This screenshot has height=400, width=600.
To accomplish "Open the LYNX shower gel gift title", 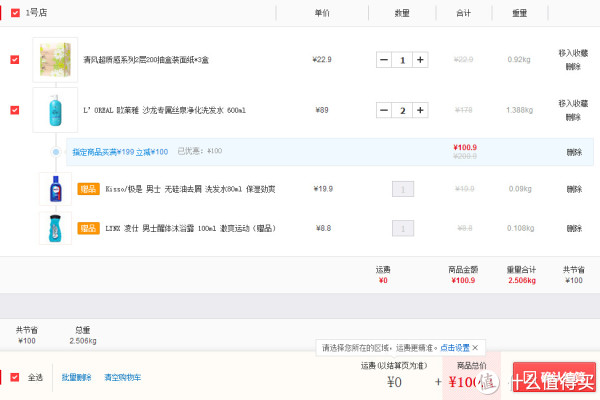I will tap(191, 229).
